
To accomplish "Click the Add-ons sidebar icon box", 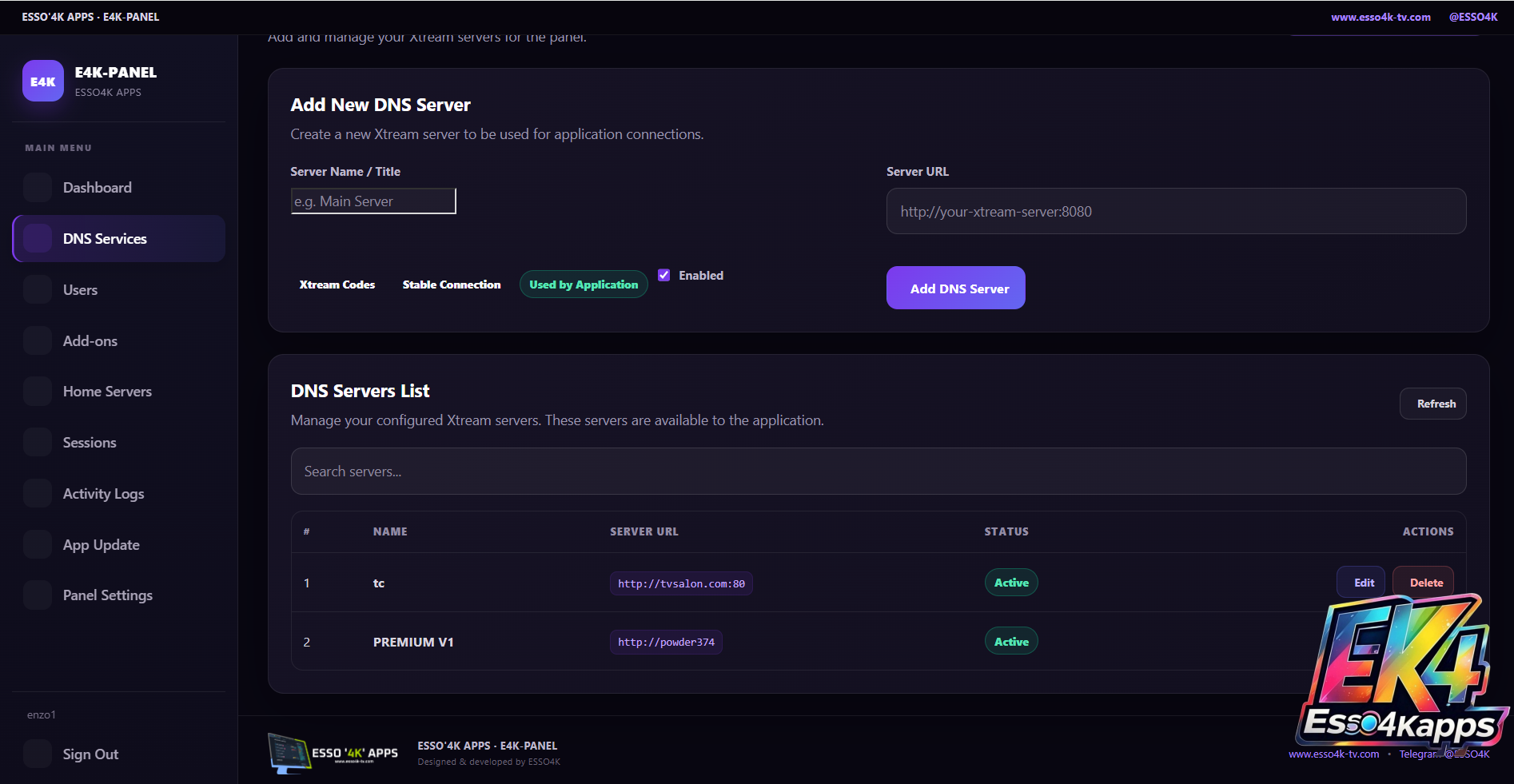I will [38, 340].
